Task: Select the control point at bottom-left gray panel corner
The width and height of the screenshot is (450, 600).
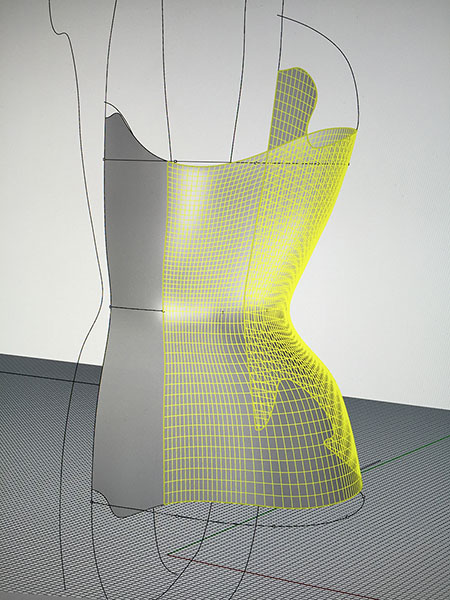Action: tap(92, 501)
